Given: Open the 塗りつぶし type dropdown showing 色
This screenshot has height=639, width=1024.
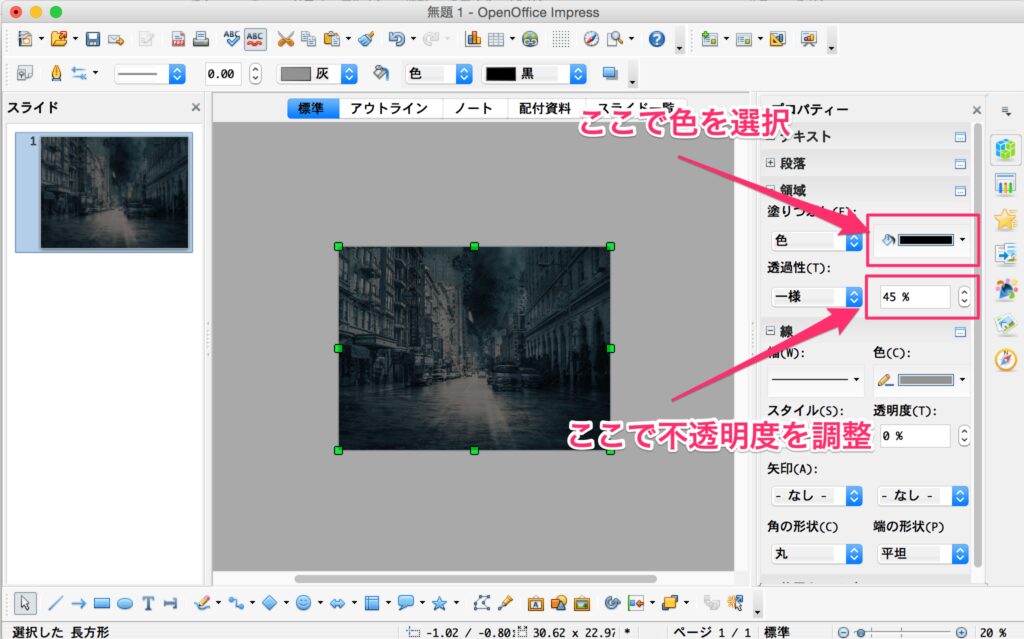Looking at the screenshot, I should point(816,241).
